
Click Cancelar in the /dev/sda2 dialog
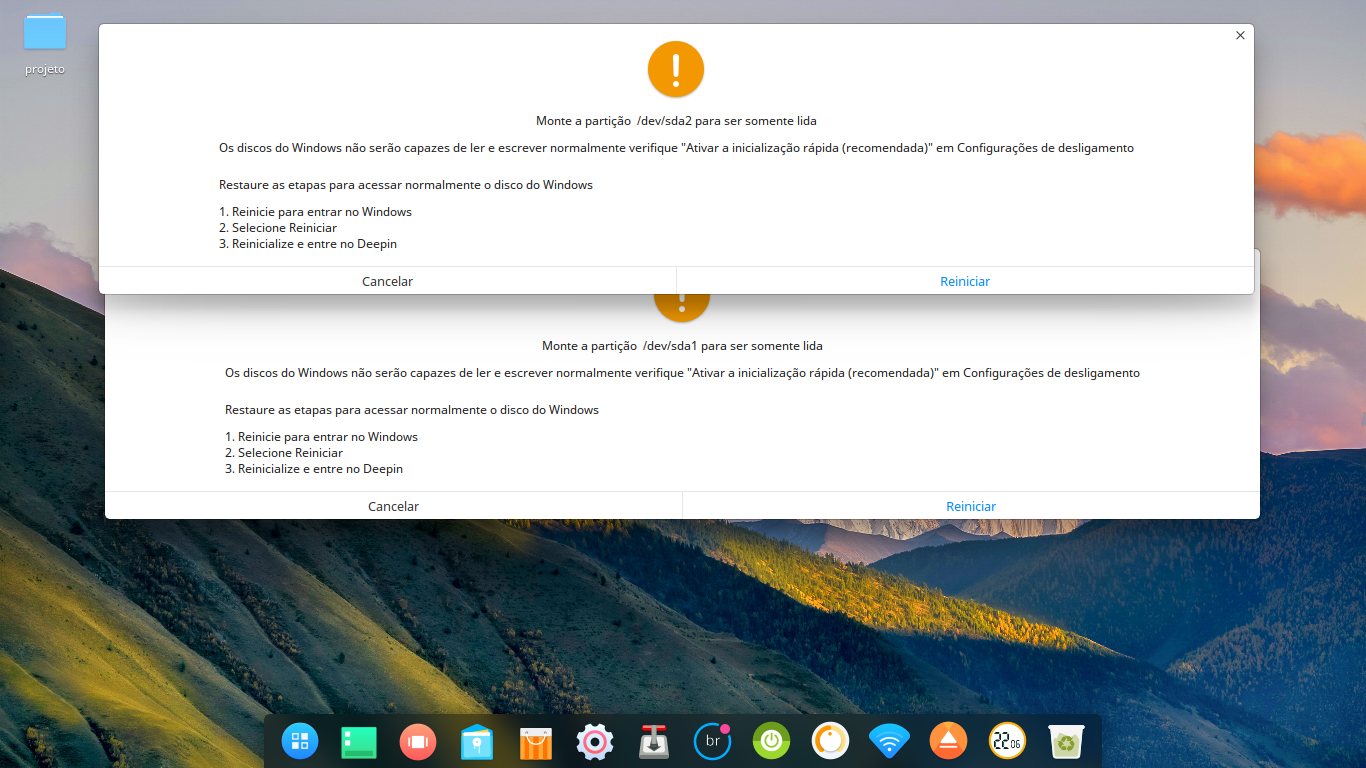click(388, 281)
